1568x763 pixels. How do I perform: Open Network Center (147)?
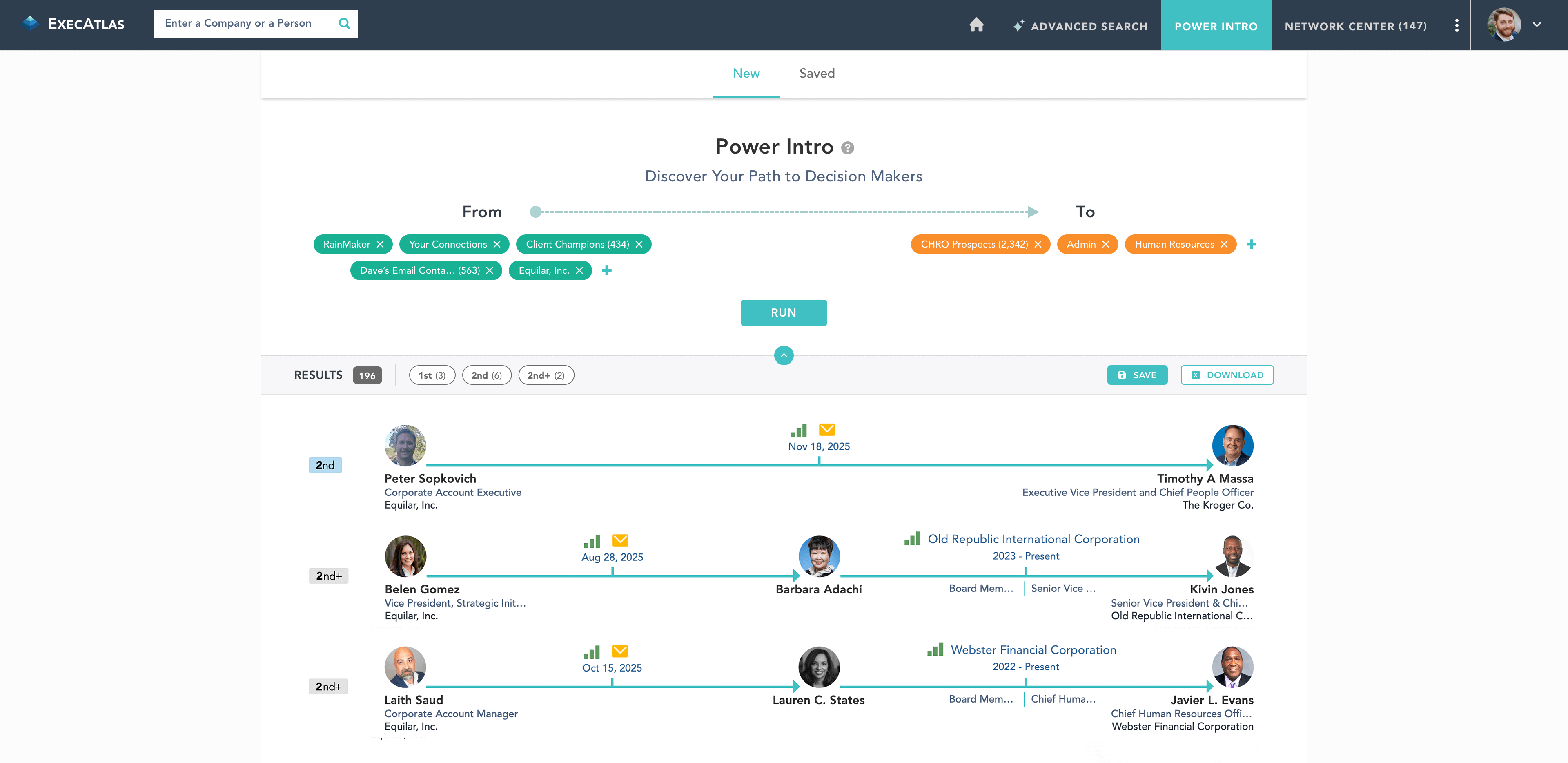pyautogui.click(x=1355, y=26)
